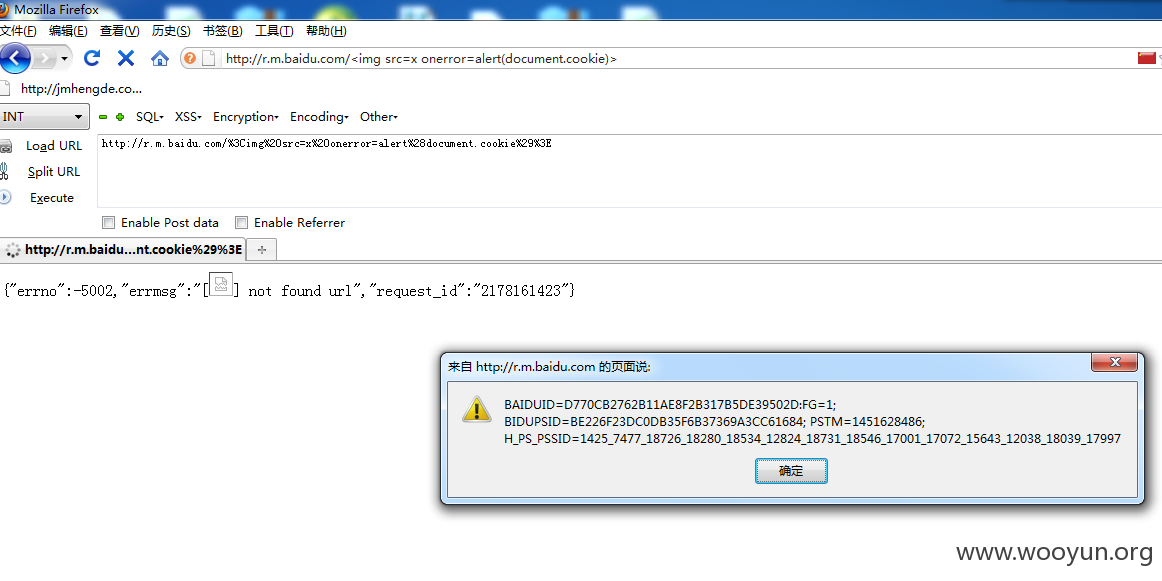Click the Execute play icon
This screenshot has width=1162, height=581.
pyautogui.click(x=5, y=198)
